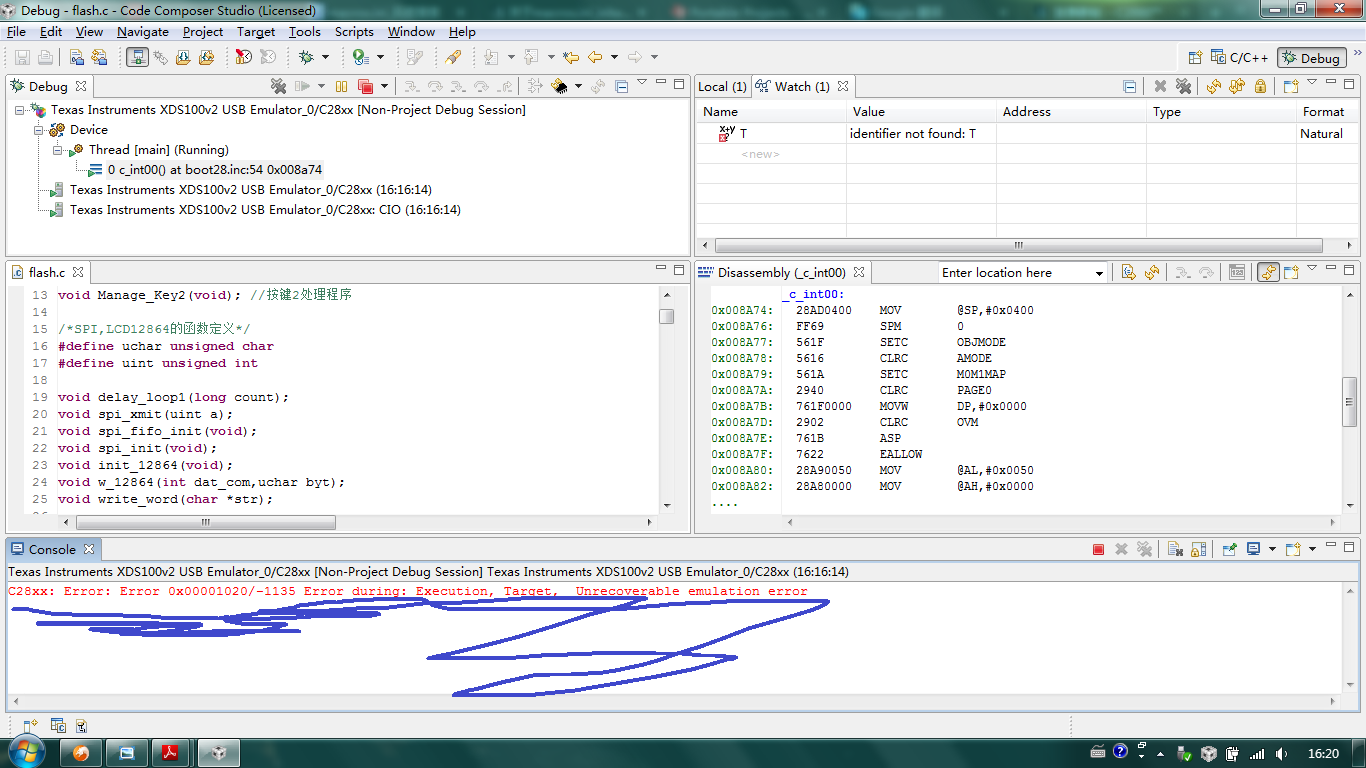Image resolution: width=1366 pixels, height=768 pixels.
Task: Click the Suspend (pause) icon in Debug view
Action: (342, 86)
